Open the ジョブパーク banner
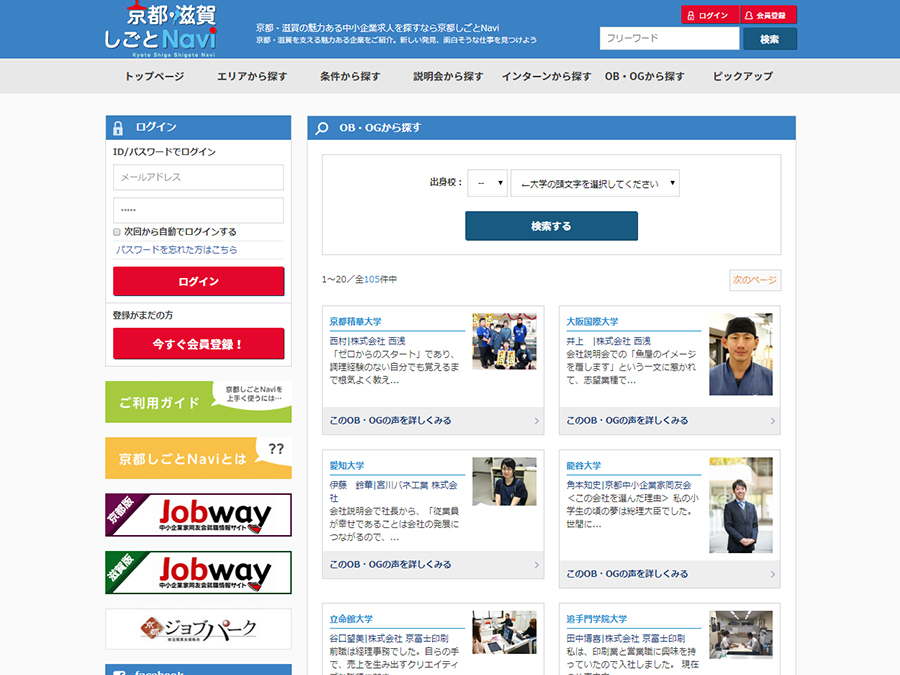This screenshot has width=900, height=675. click(198, 629)
